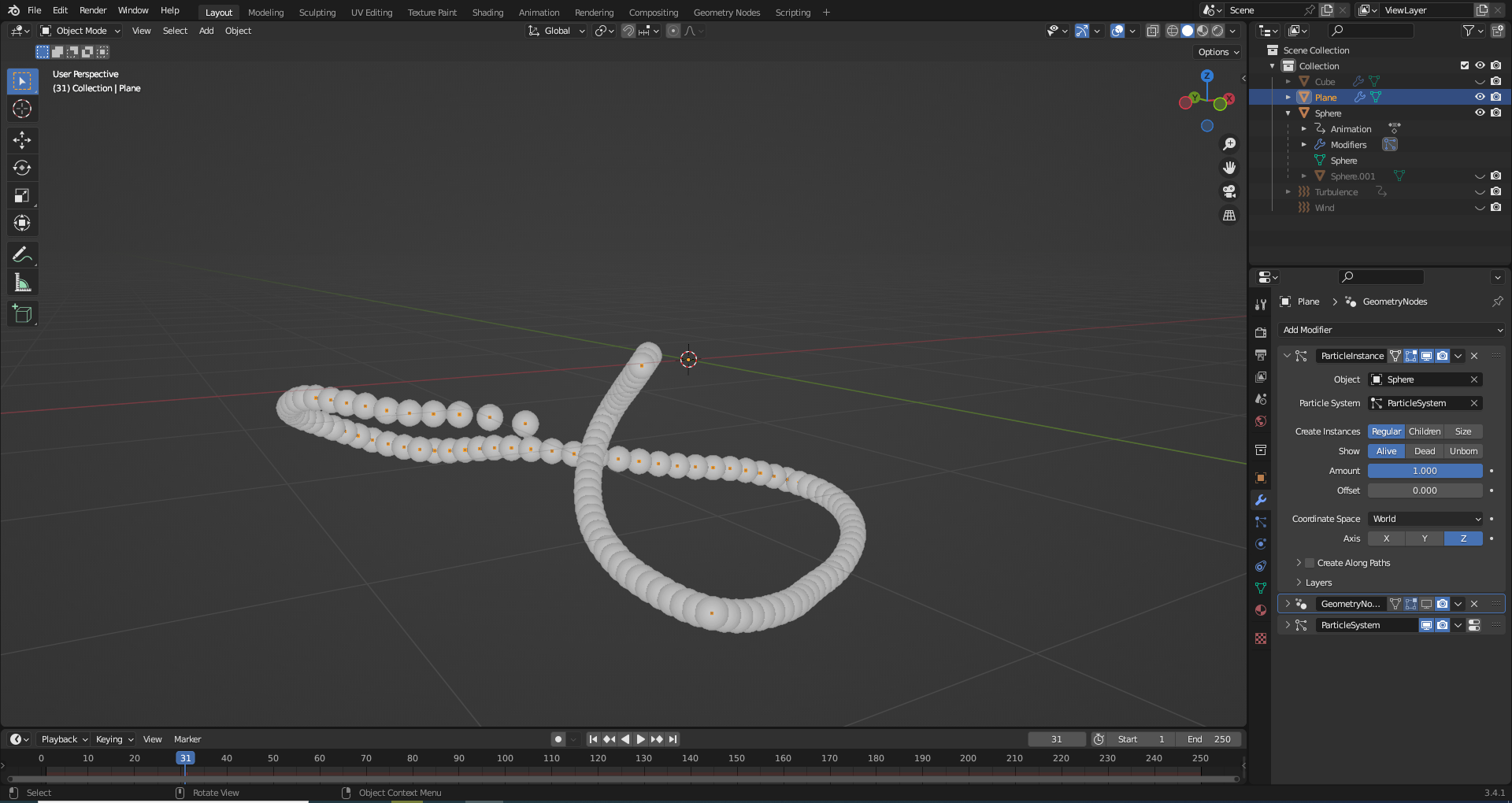Switch to the Scripting workspace tab
This screenshot has width=1512, height=803.
(792, 12)
